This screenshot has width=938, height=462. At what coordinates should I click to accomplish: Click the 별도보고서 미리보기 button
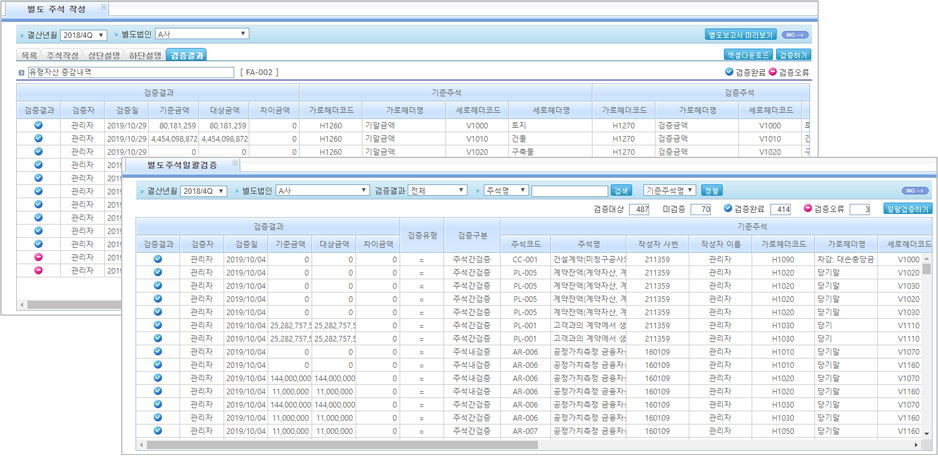tap(741, 35)
